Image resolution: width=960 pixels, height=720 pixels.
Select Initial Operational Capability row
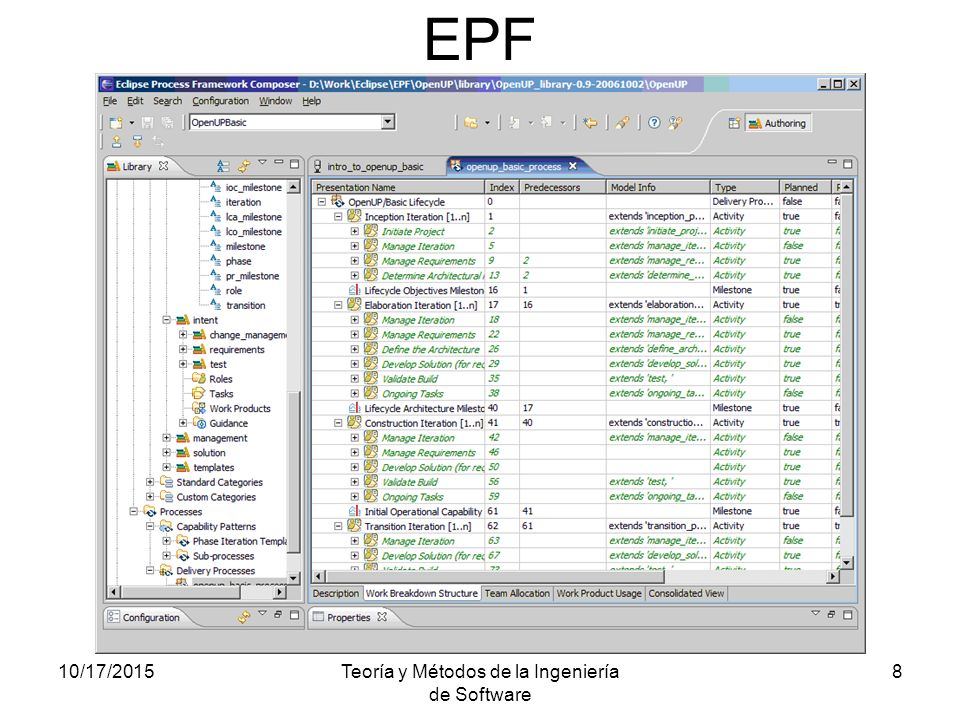tap(576, 511)
